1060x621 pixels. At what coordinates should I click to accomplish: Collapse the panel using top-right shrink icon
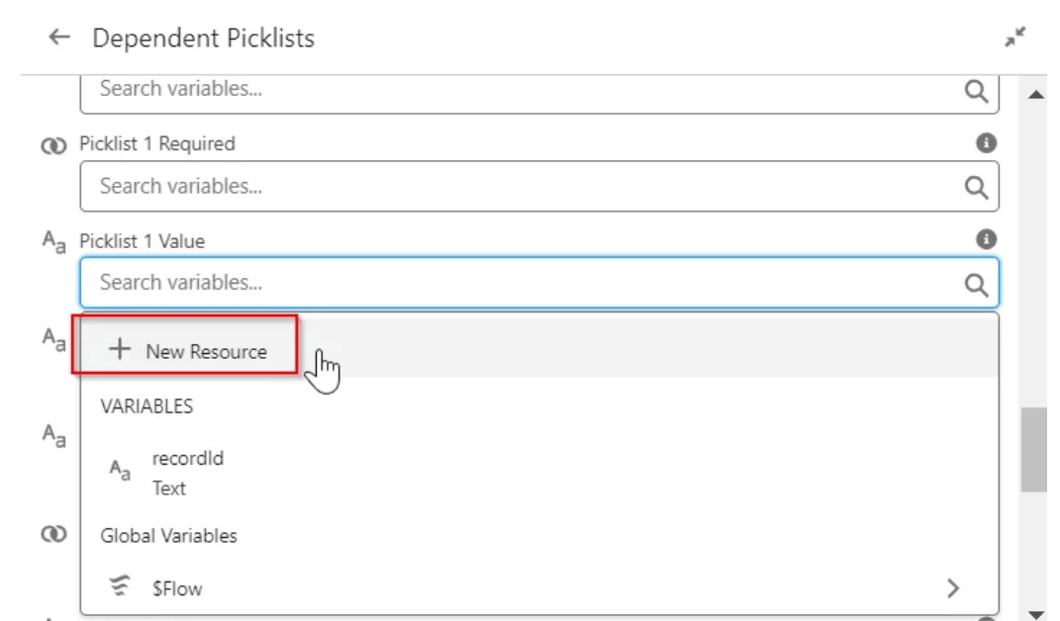1016,38
